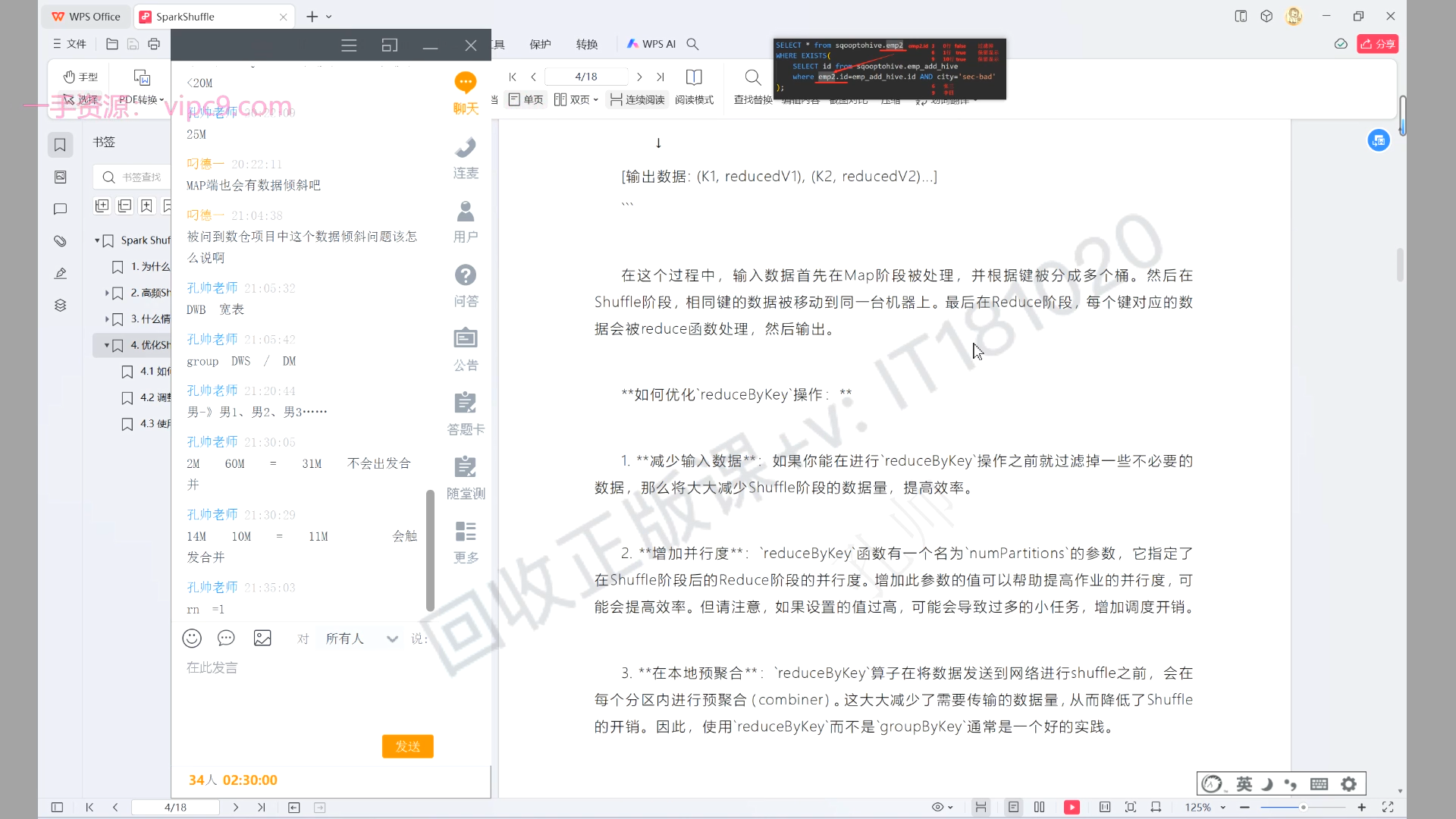Open the 问答 question icon
Viewport: 1456px width, 819px height.
tap(466, 276)
